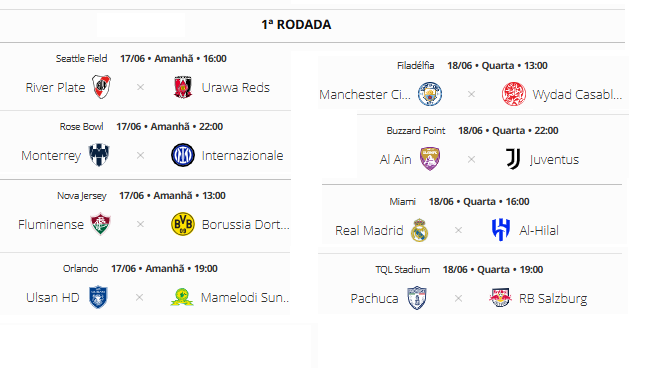Open the Real Madrid team name link
The image size is (661, 368).
point(369,231)
